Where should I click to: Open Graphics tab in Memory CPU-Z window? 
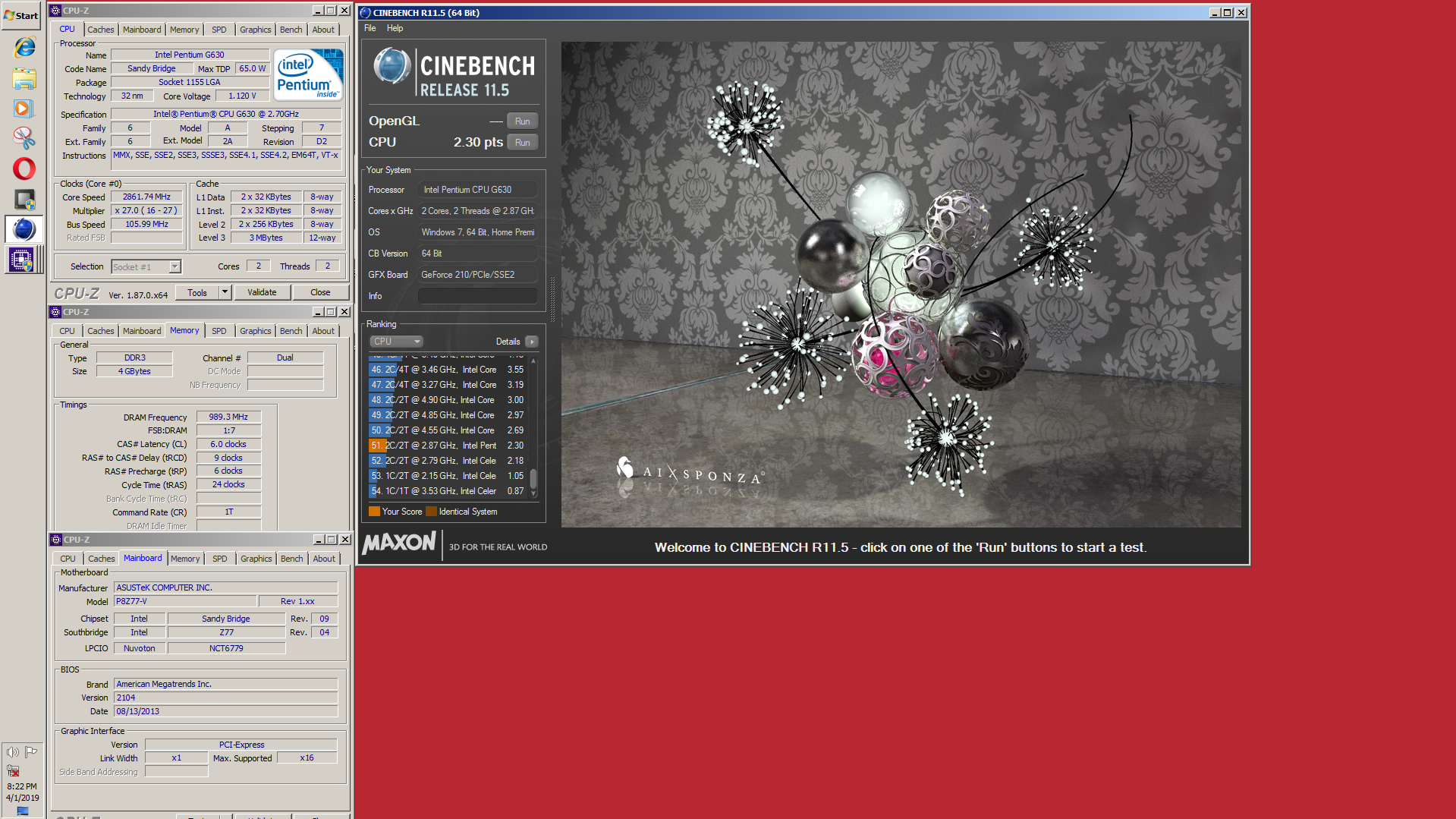pyautogui.click(x=256, y=331)
